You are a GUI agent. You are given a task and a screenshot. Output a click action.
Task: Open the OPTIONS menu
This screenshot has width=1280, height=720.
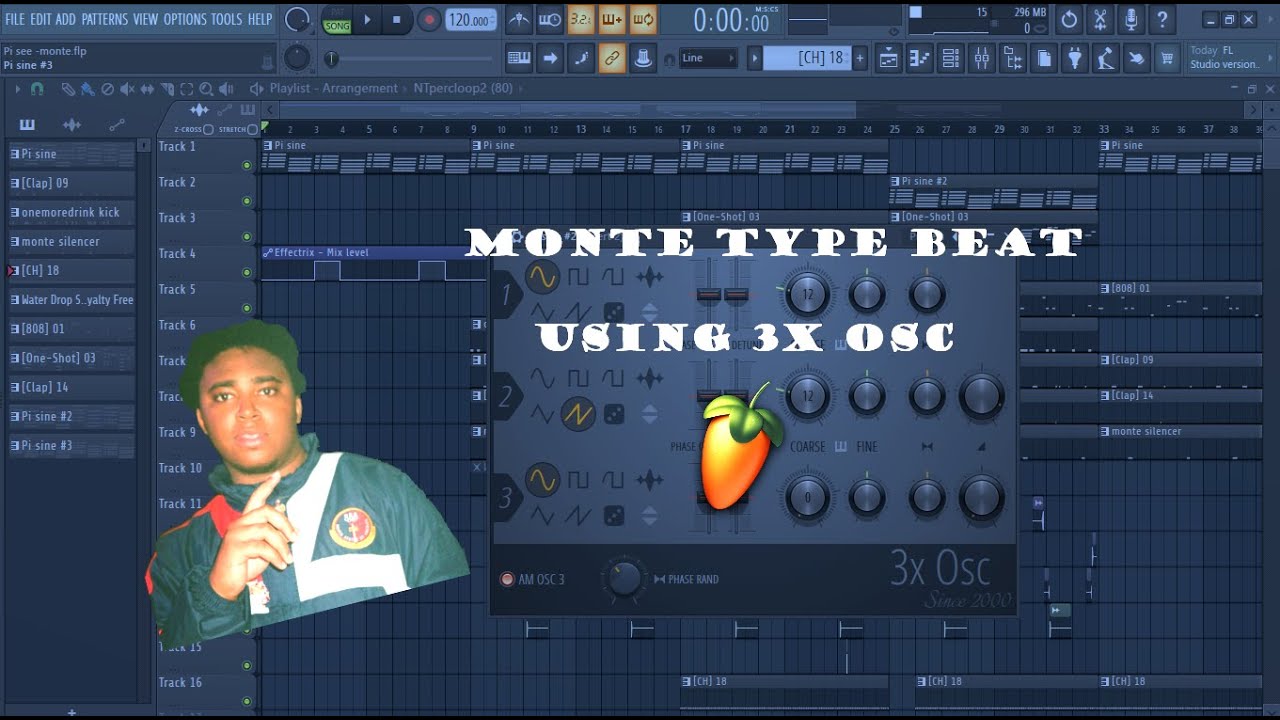(x=185, y=19)
